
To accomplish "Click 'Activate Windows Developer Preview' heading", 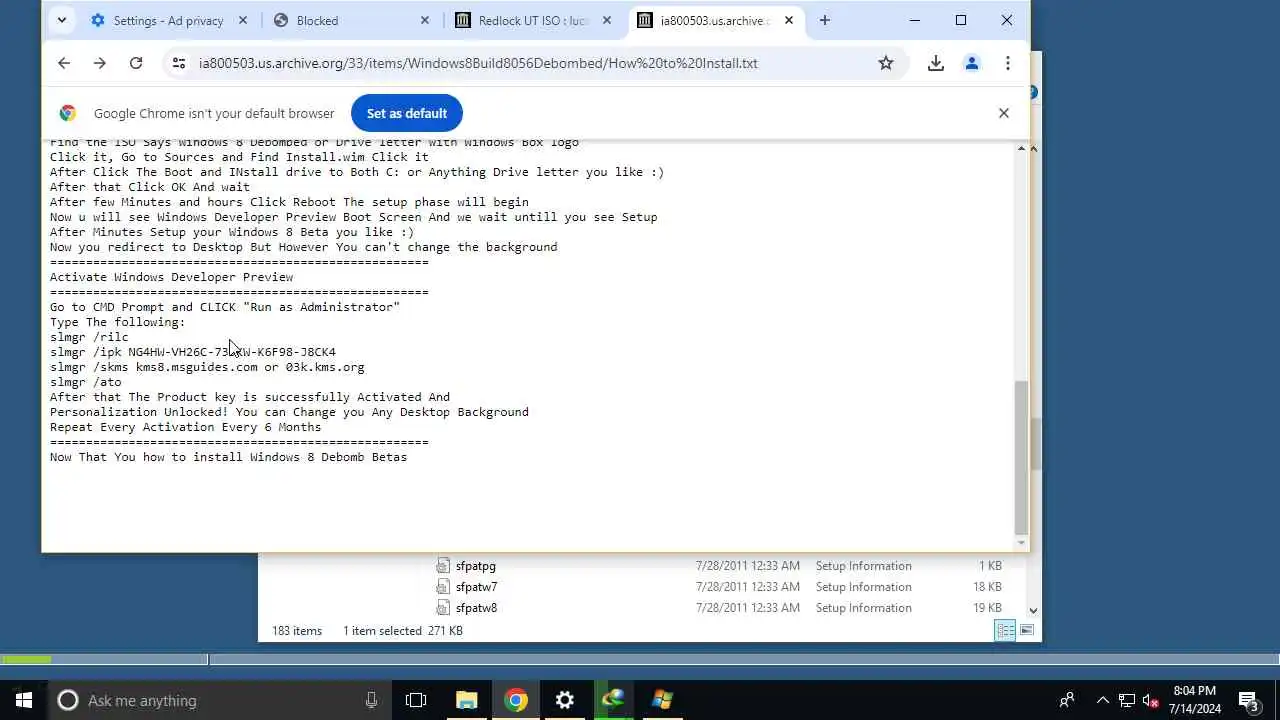I will [x=172, y=277].
